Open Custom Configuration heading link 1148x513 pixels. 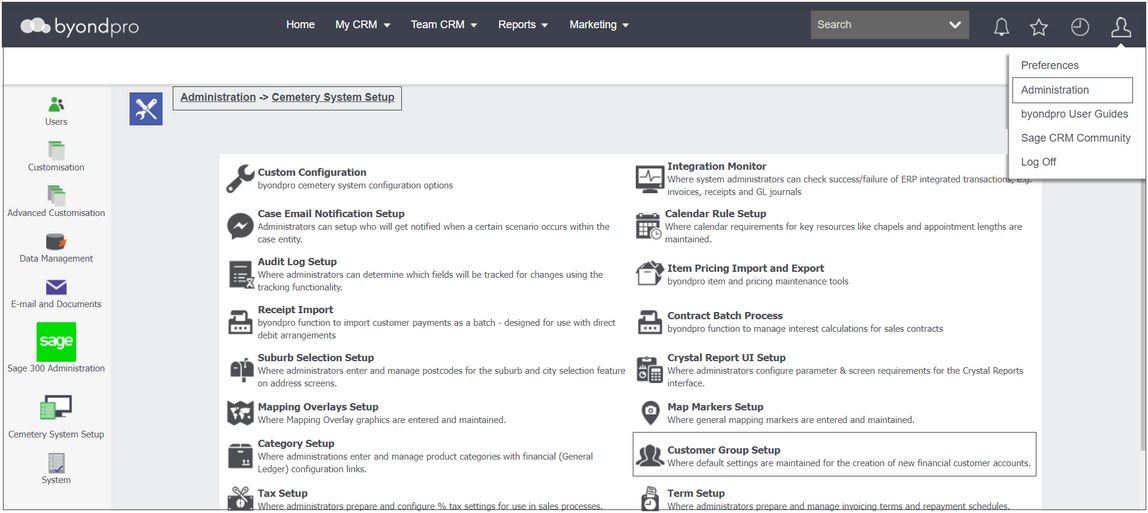pos(312,172)
